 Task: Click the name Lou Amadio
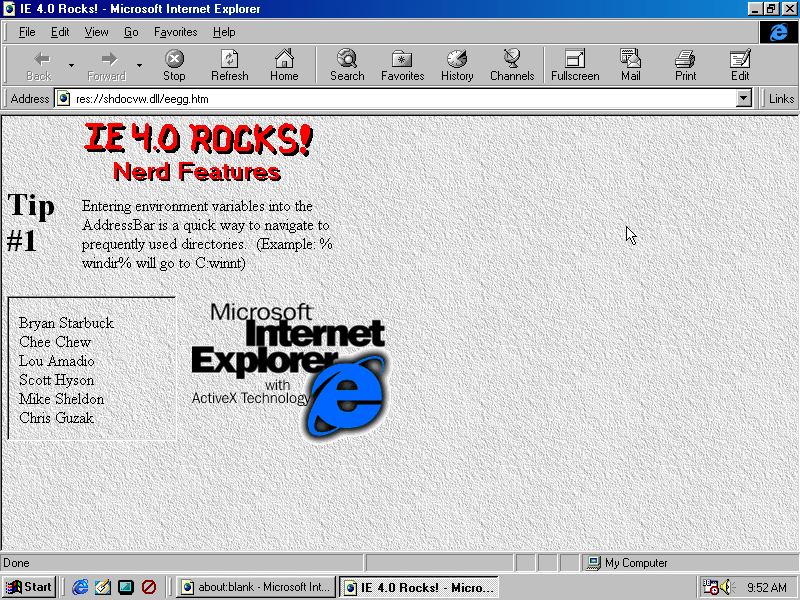pos(57,361)
